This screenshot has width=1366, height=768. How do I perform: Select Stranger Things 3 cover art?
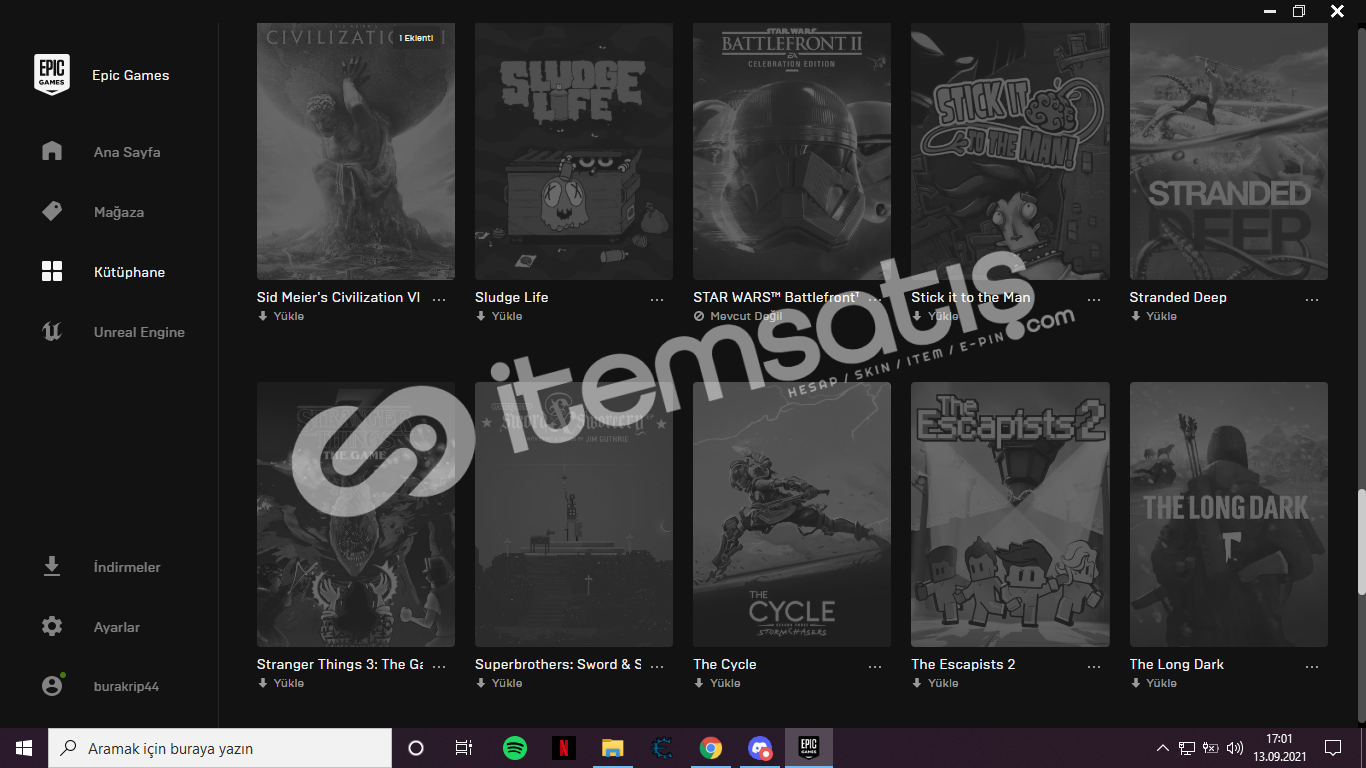click(356, 514)
